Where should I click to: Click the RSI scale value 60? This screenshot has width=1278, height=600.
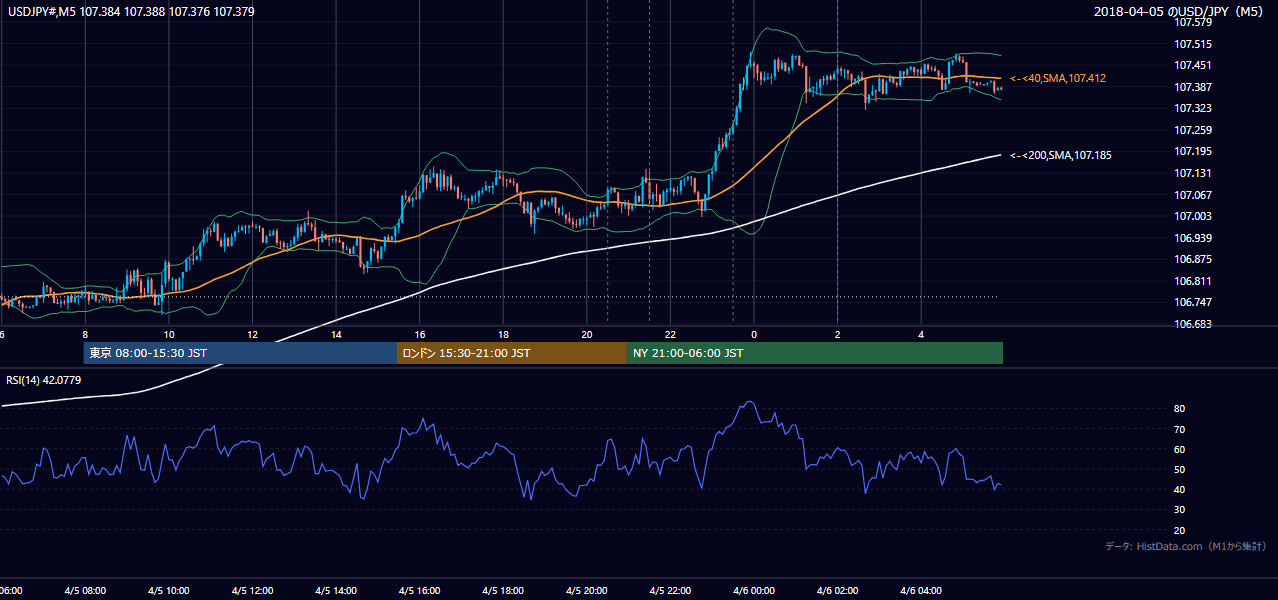1180,449
